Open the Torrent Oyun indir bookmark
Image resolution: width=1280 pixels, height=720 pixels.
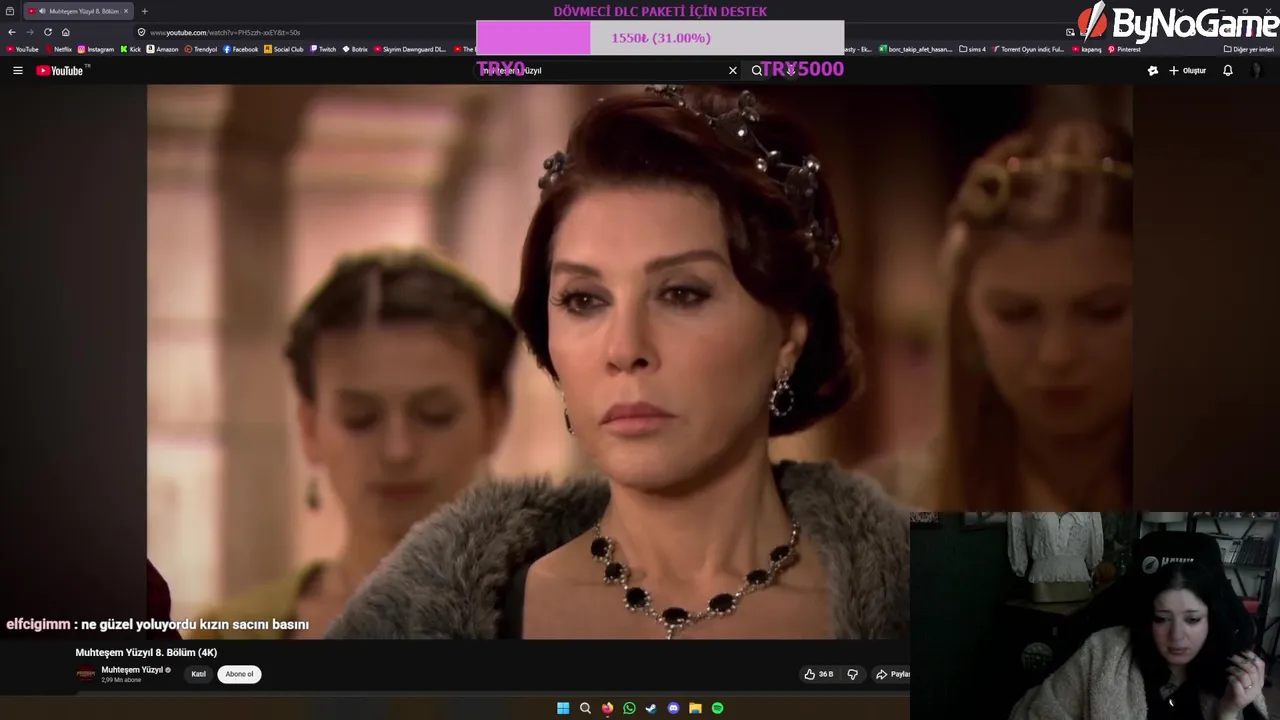point(1028,49)
